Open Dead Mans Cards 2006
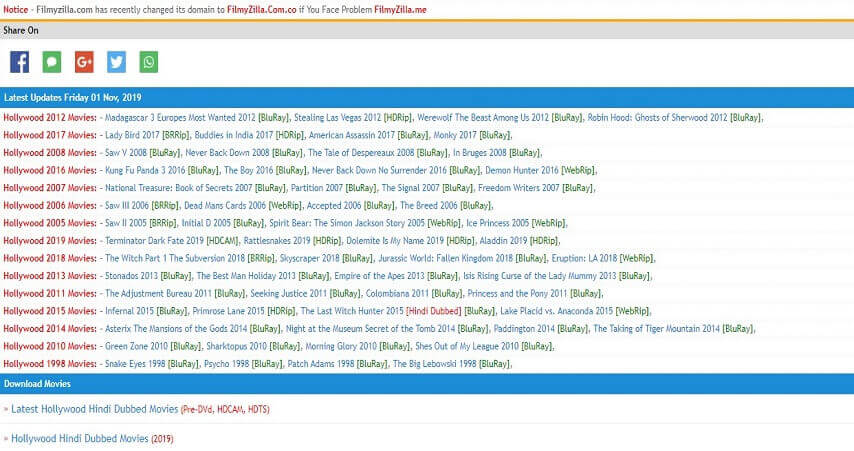Image resolution: width=854 pixels, height=451 pixels. click(x=242, y=205)
